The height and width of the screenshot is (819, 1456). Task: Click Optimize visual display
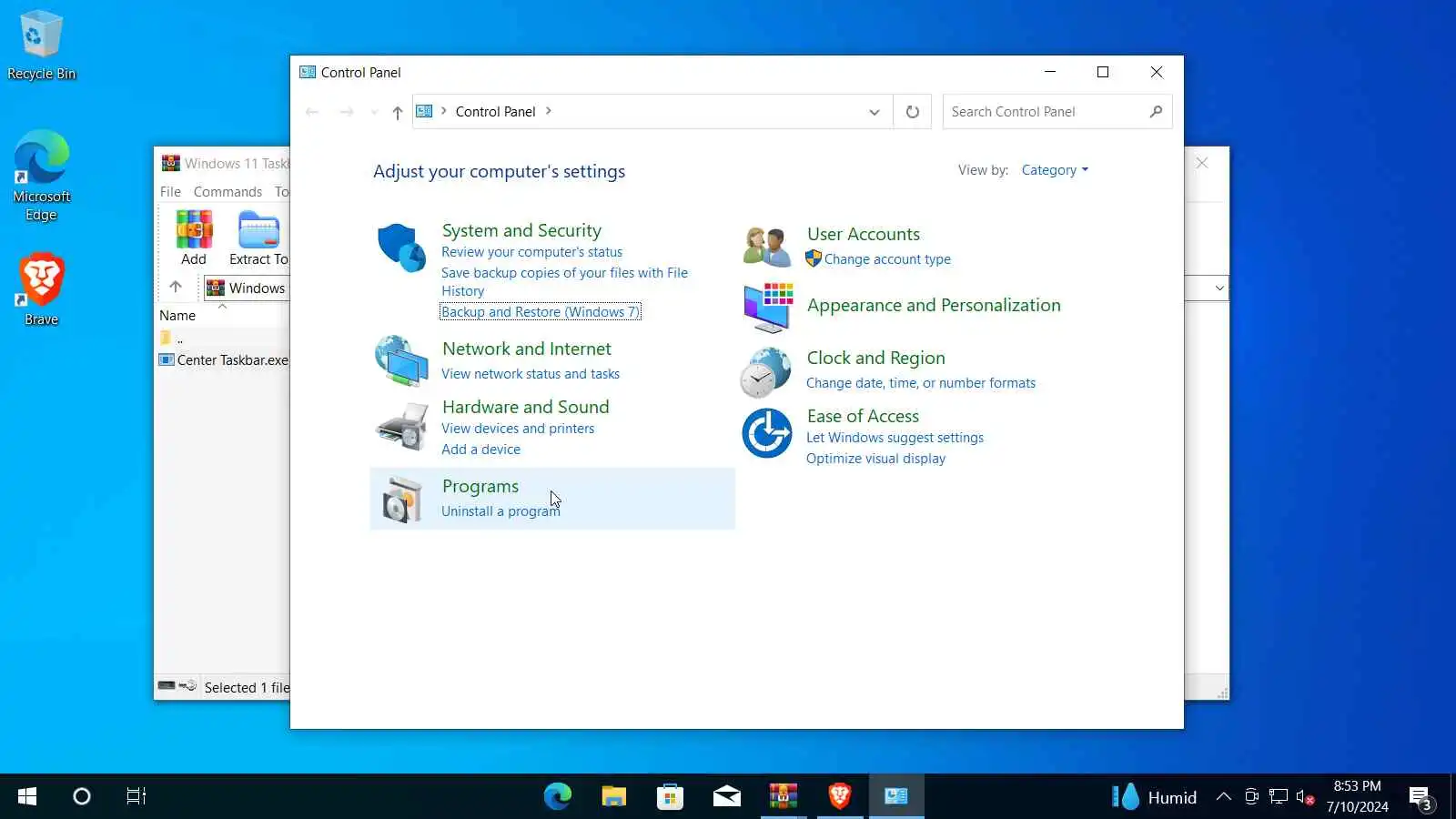point(875,459)
